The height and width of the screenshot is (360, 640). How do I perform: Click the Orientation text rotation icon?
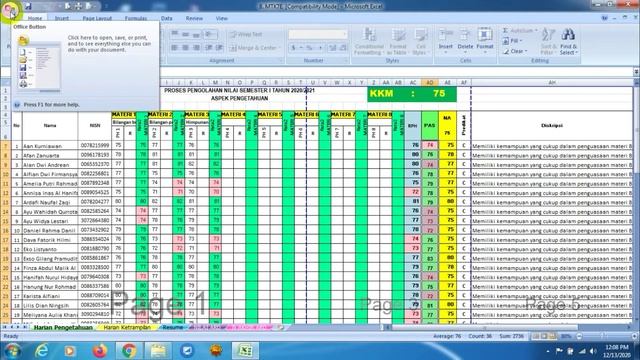pyautogui.click(x=209, y=35)
